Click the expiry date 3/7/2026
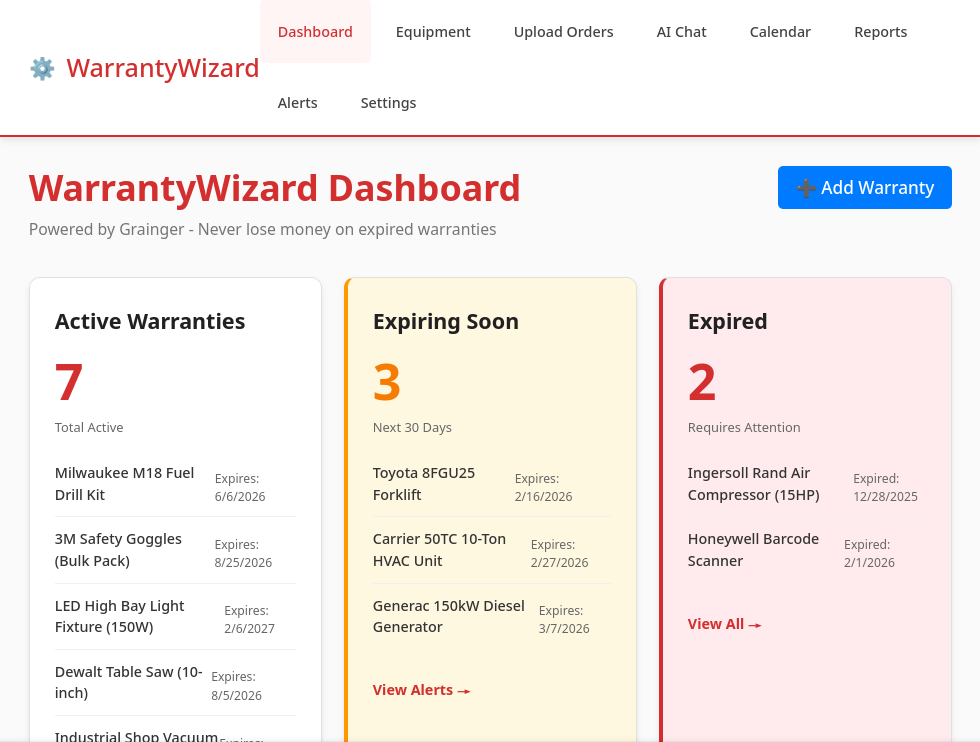Image resolution: width=980 pixels, height=742 pixels. click(564, 628)
